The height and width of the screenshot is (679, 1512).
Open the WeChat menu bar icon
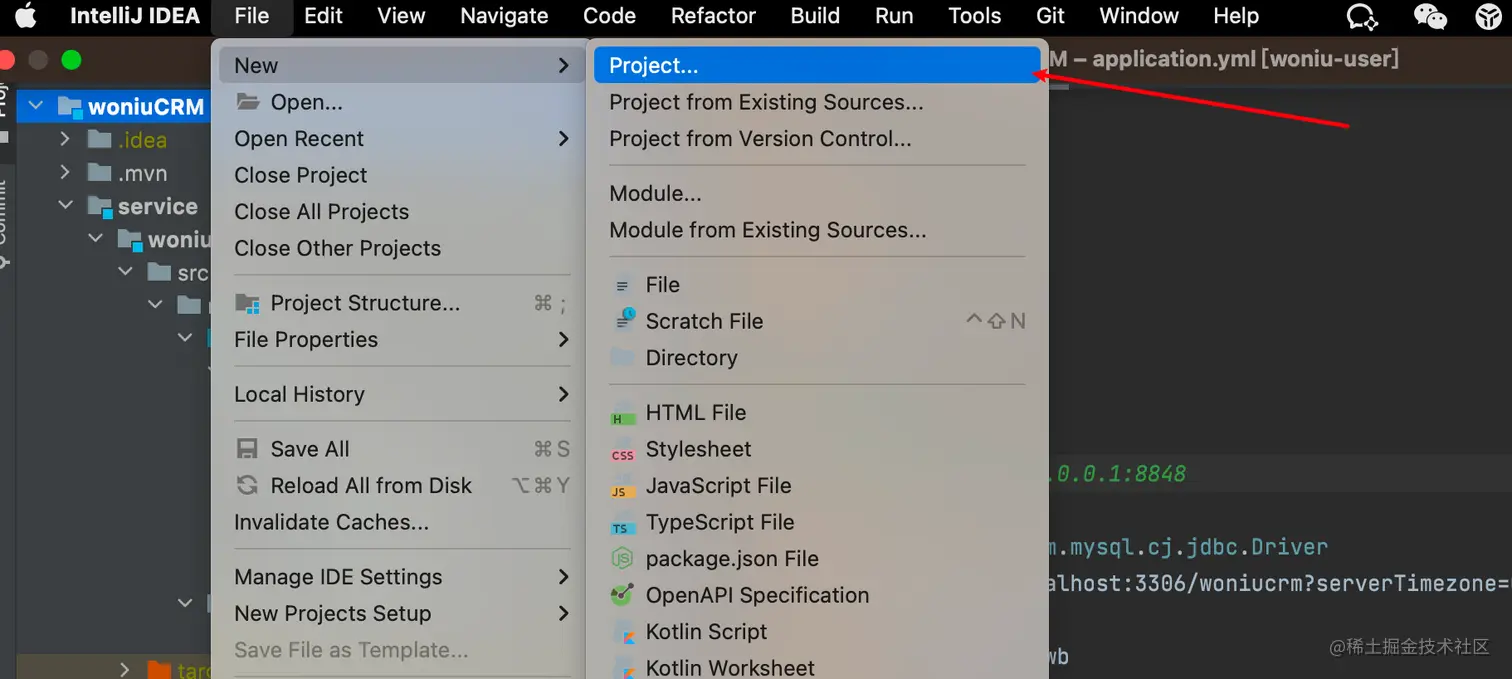point(1430,16)
